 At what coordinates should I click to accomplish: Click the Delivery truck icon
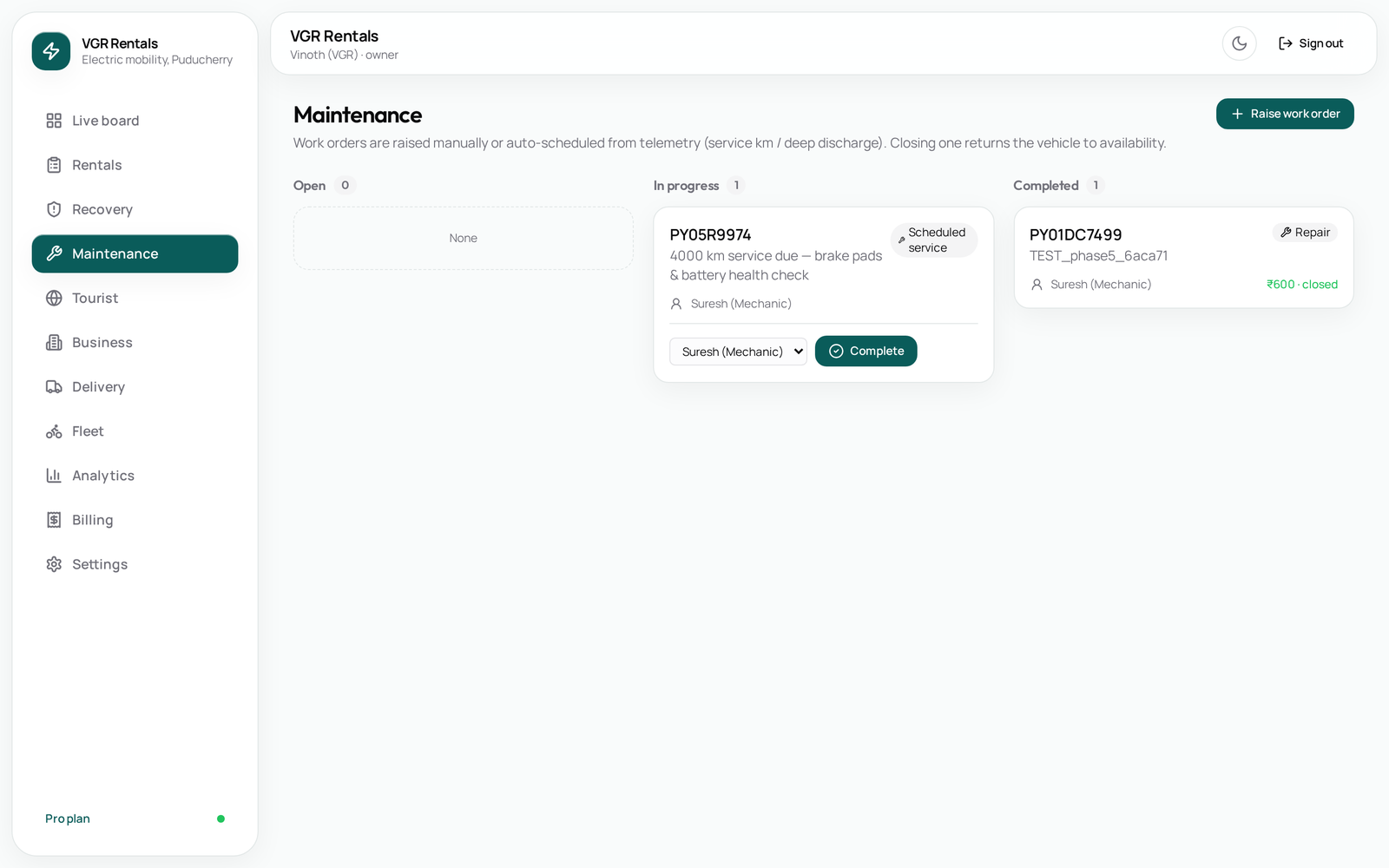[x=54, y=386]
